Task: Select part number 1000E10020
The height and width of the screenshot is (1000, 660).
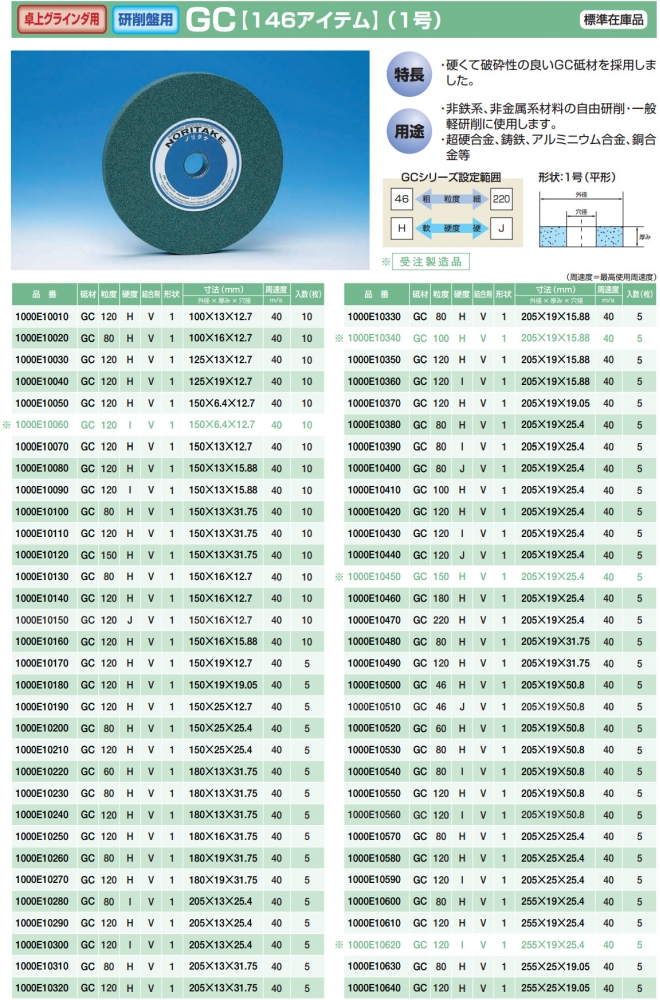Action: [x=42, y=338]
